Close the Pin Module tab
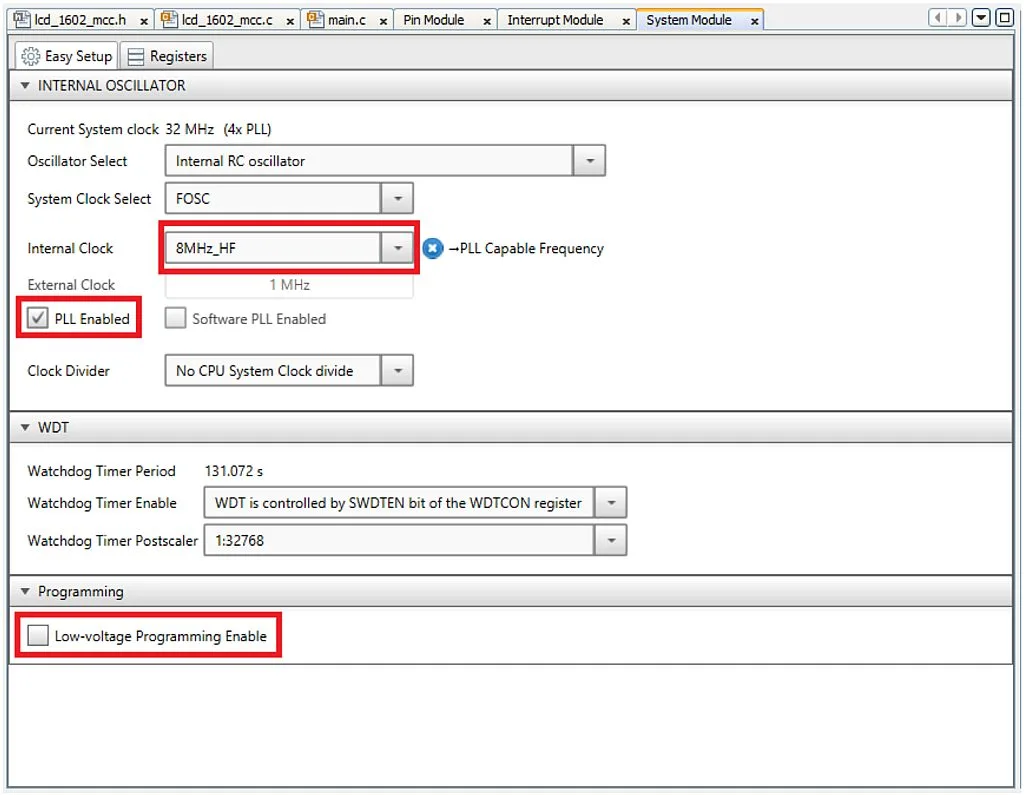This screenshot has height=795, width=1024. click(487, 21)
